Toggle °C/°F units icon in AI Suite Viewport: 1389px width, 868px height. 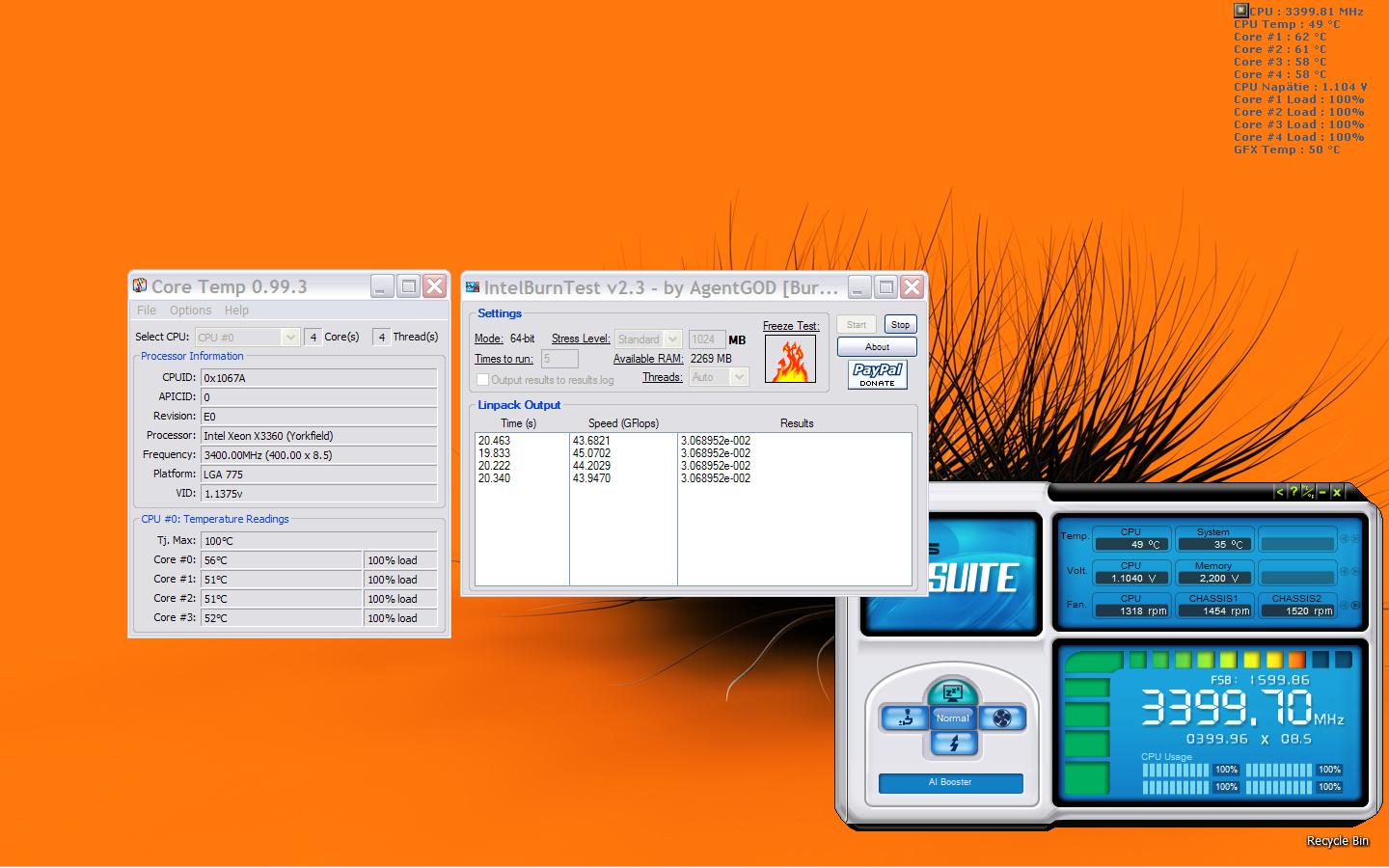[x=1308, y=493]
